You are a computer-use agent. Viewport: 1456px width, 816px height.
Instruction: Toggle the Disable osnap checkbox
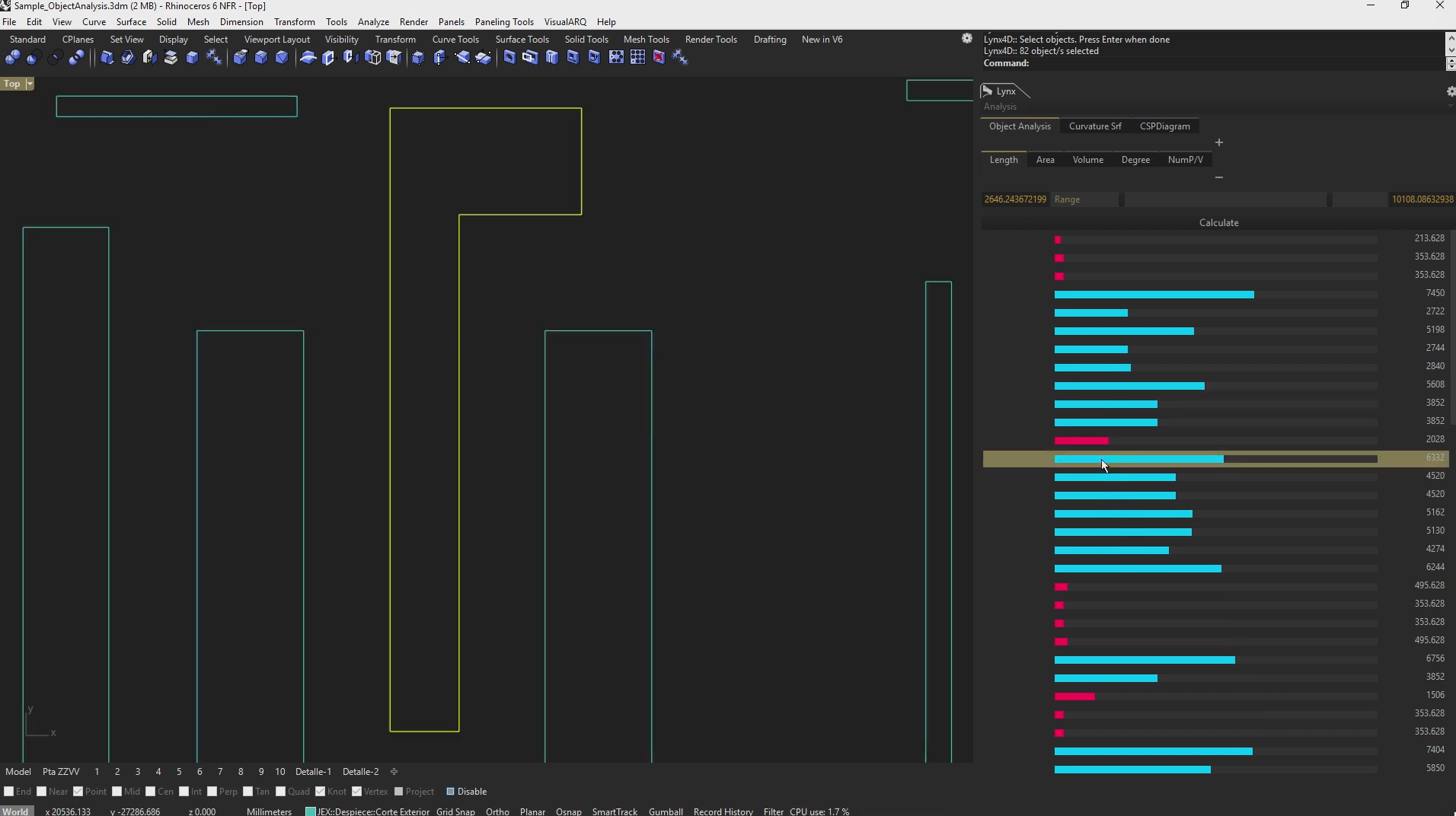click(x=450, y=792)
